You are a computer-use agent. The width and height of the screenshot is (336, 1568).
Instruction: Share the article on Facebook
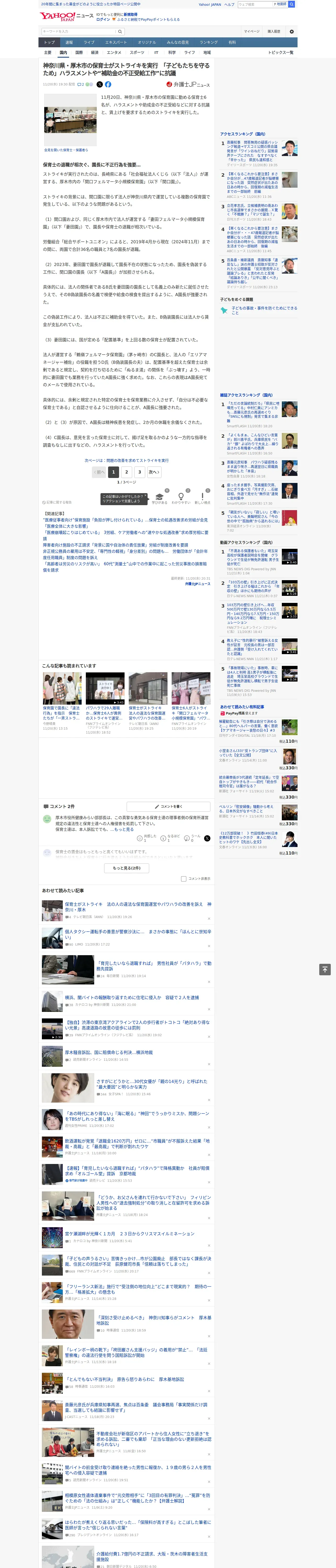coord(108,85)
